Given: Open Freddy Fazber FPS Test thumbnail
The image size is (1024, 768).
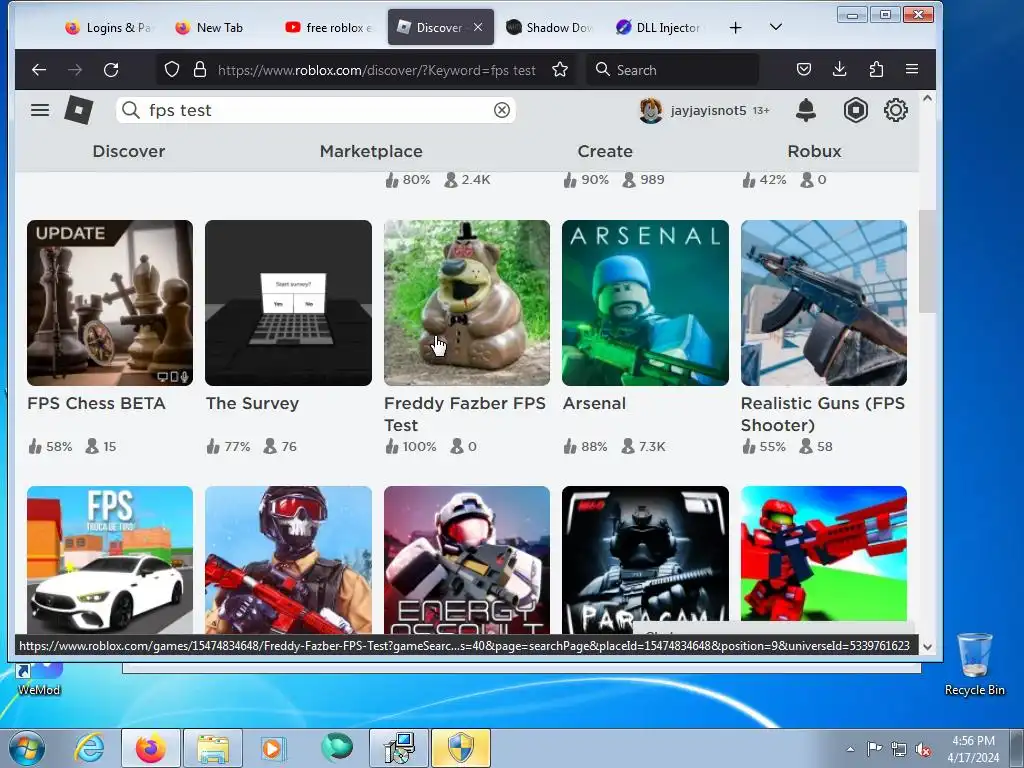Looking at the screenshot, I should [x=467, y=303].
